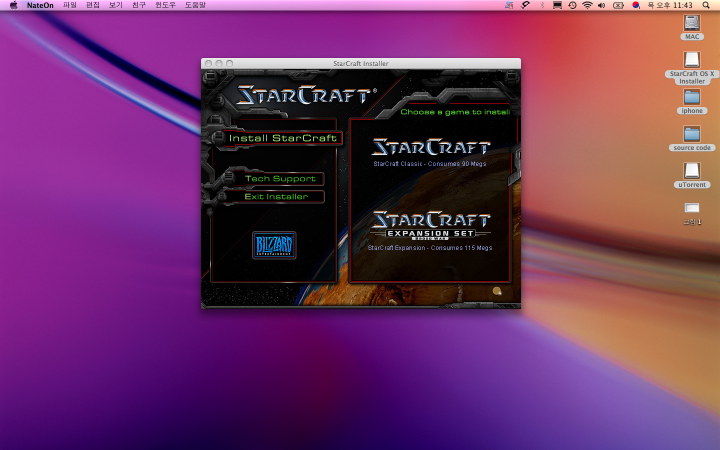Click the leftmost NateOn menu bar status icon
Image resolution: width=720 pixels, height=450 pixels.
point(509,5)
